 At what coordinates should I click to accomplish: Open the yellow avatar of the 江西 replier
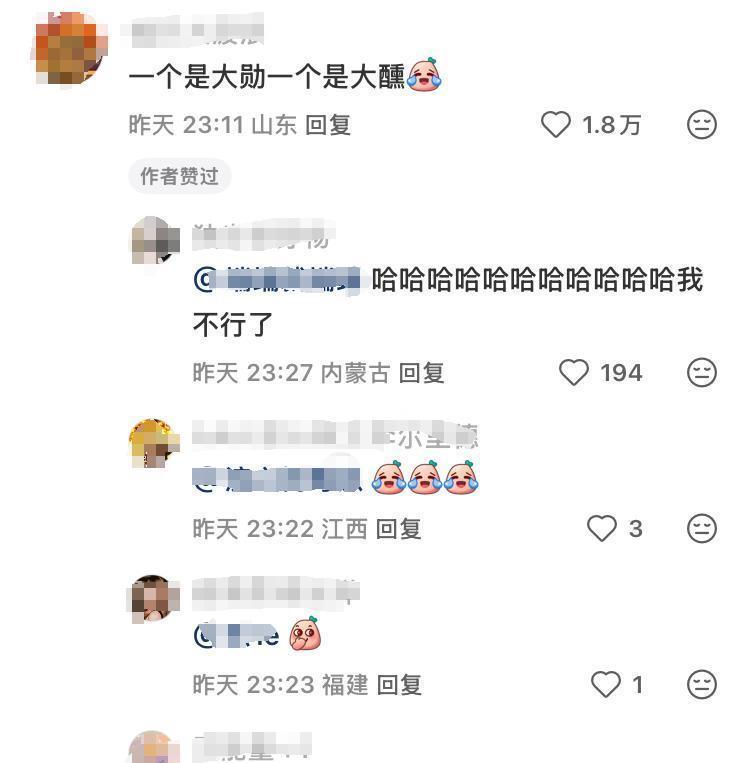point(154,443)
